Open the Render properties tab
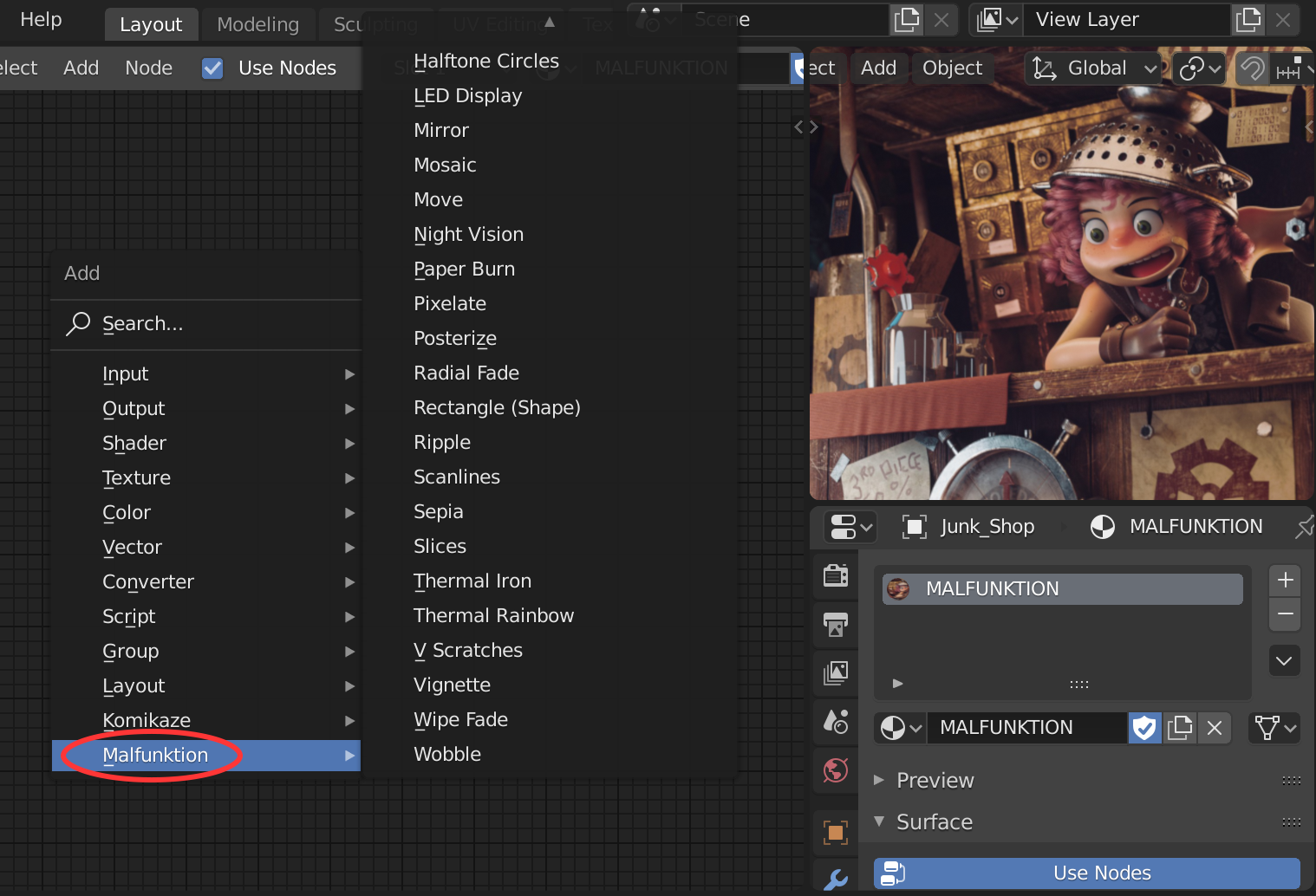 tap(835, 576)
